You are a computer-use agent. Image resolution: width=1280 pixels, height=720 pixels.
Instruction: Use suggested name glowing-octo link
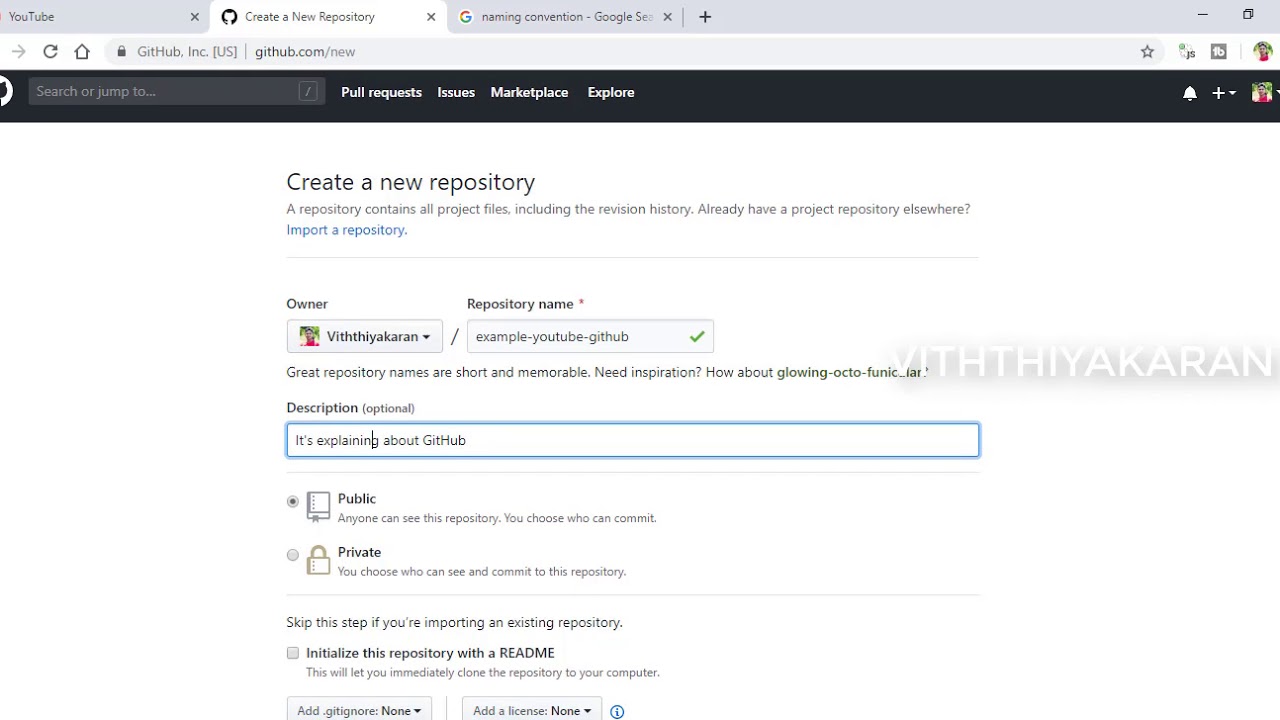click(850, 372)
